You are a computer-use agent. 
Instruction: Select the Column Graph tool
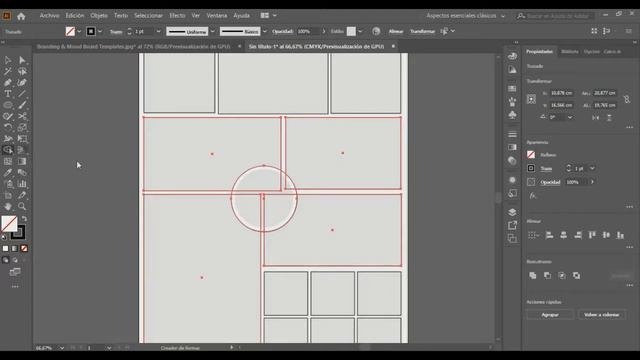point(22,184)
